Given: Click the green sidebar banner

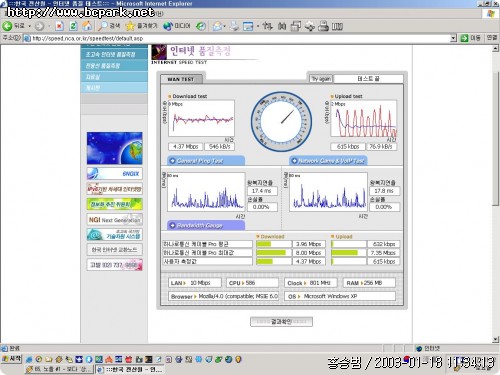Looking at the screenshot, I should 115,204.
